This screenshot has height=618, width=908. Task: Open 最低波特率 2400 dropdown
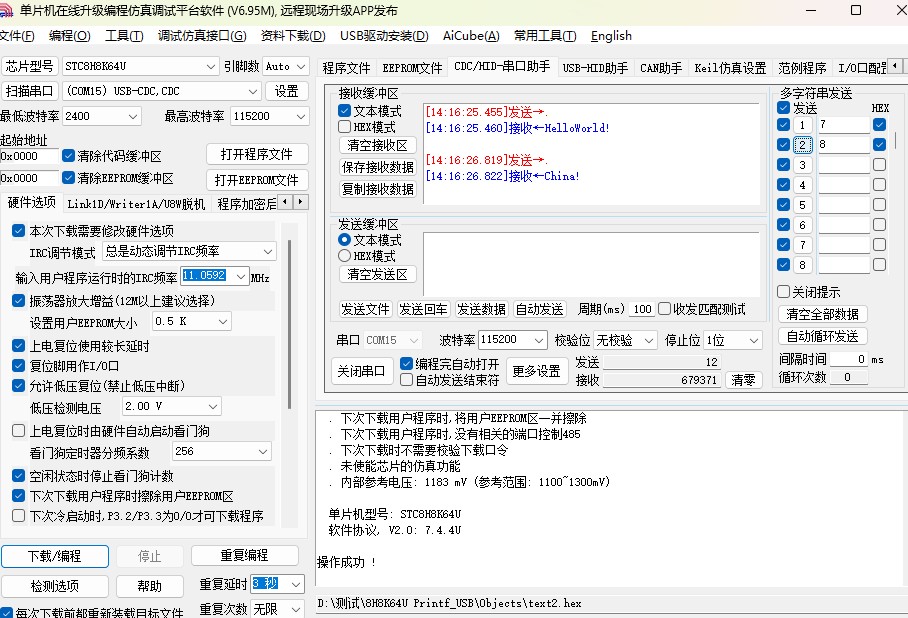[x=133, y=116]
